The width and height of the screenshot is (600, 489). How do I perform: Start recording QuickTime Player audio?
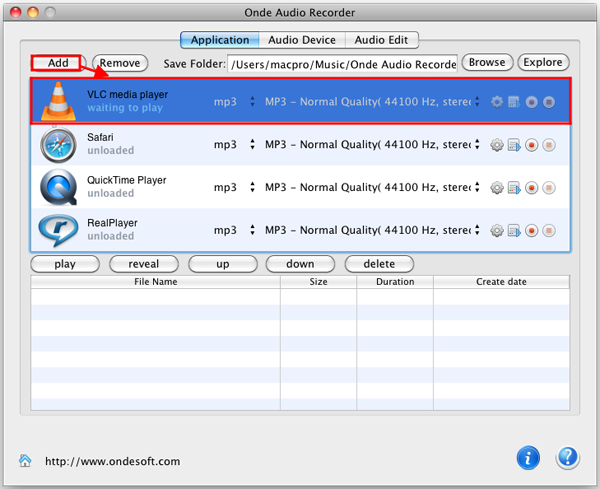click(532, 188)
